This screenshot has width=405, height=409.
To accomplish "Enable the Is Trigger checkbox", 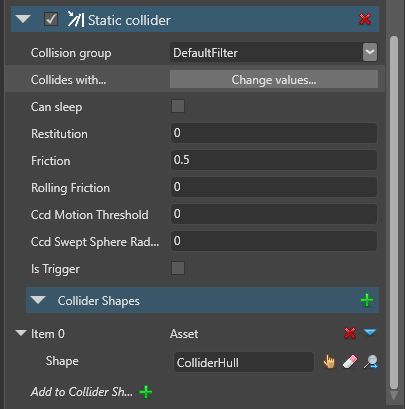I will pos(178,268).
